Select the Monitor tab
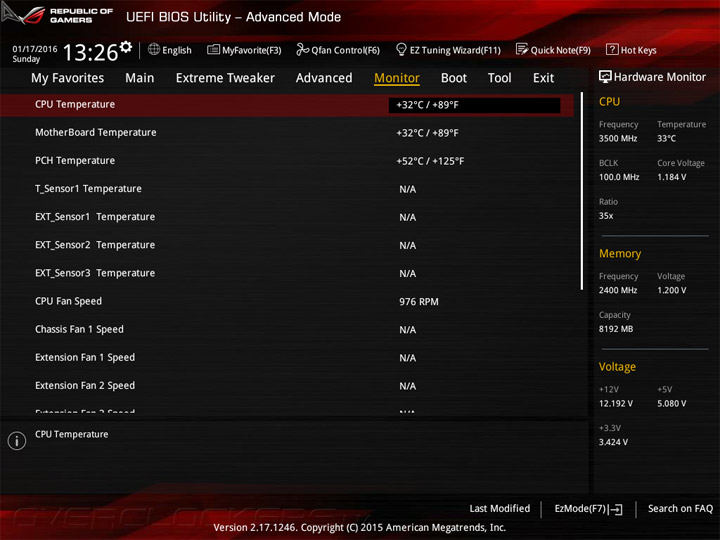Viewport: 720px width, 540px height. (x=397, y=78)
